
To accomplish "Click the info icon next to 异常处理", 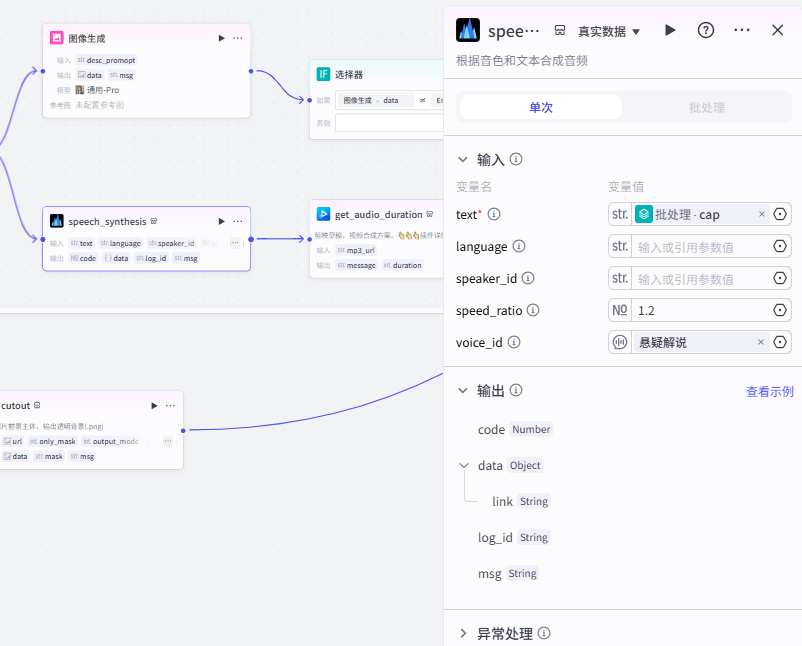I will pyautogui.click(x=544, y=633).
